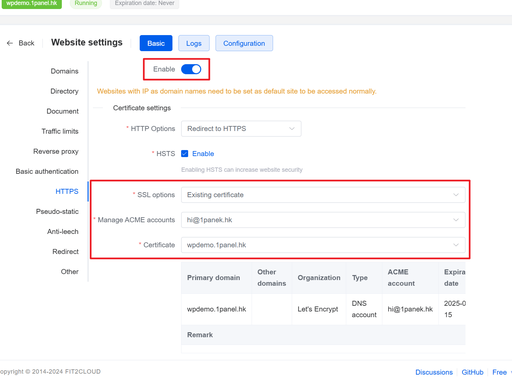Open Basic authentication settings

click(47, 171)
